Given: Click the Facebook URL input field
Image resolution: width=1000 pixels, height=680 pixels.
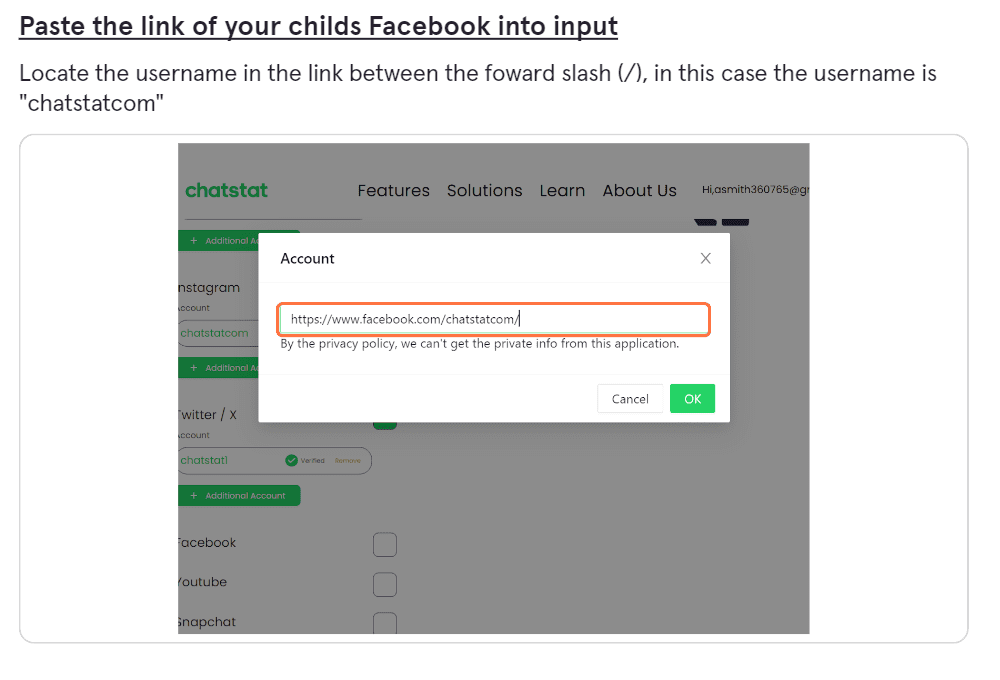Looking at the screenshot, I should 494,319.
